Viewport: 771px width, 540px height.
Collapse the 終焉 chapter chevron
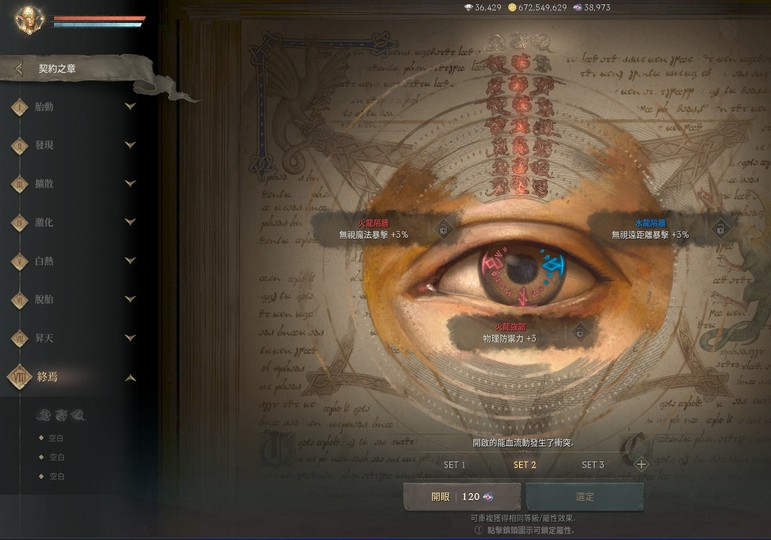click(x=130, y=378)
